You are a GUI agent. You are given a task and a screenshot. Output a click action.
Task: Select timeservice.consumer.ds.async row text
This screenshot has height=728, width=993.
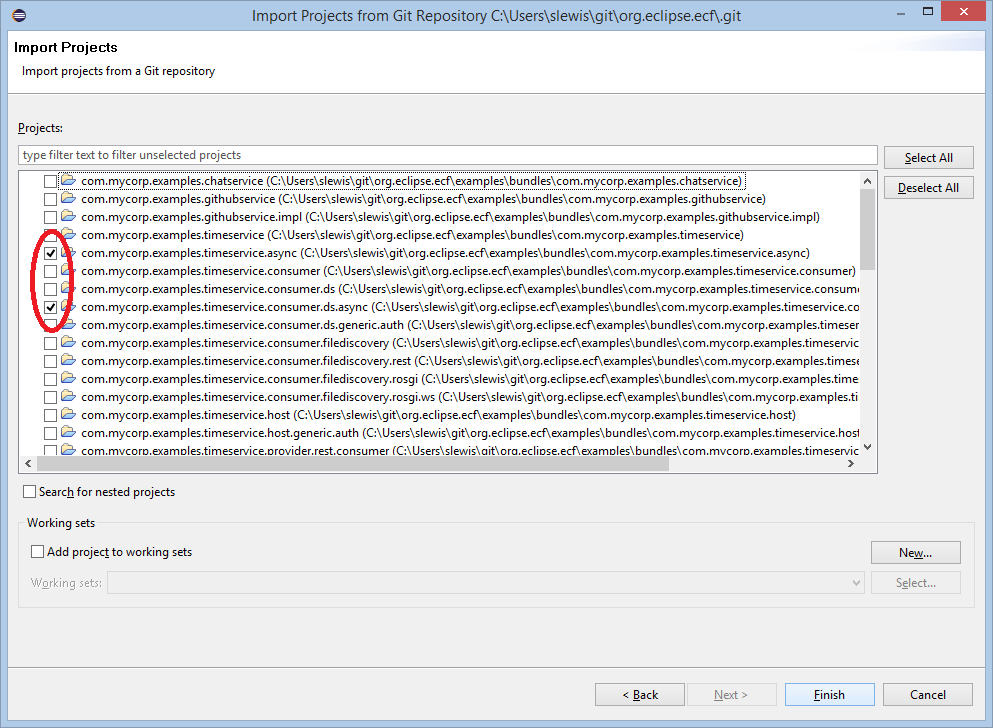(x=470, y=307)
